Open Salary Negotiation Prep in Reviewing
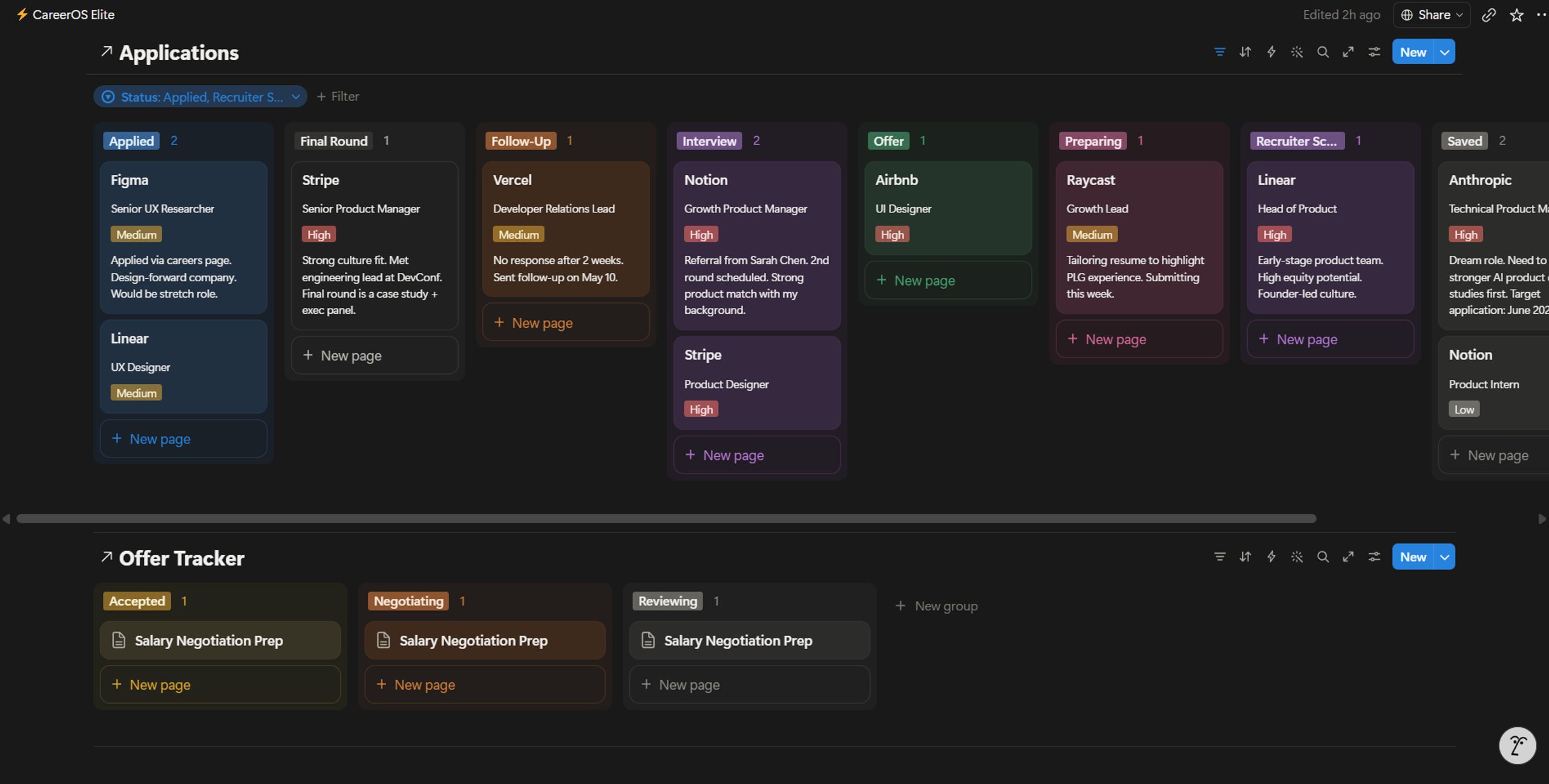This screenshot has height=784, width=1549. 750,640
